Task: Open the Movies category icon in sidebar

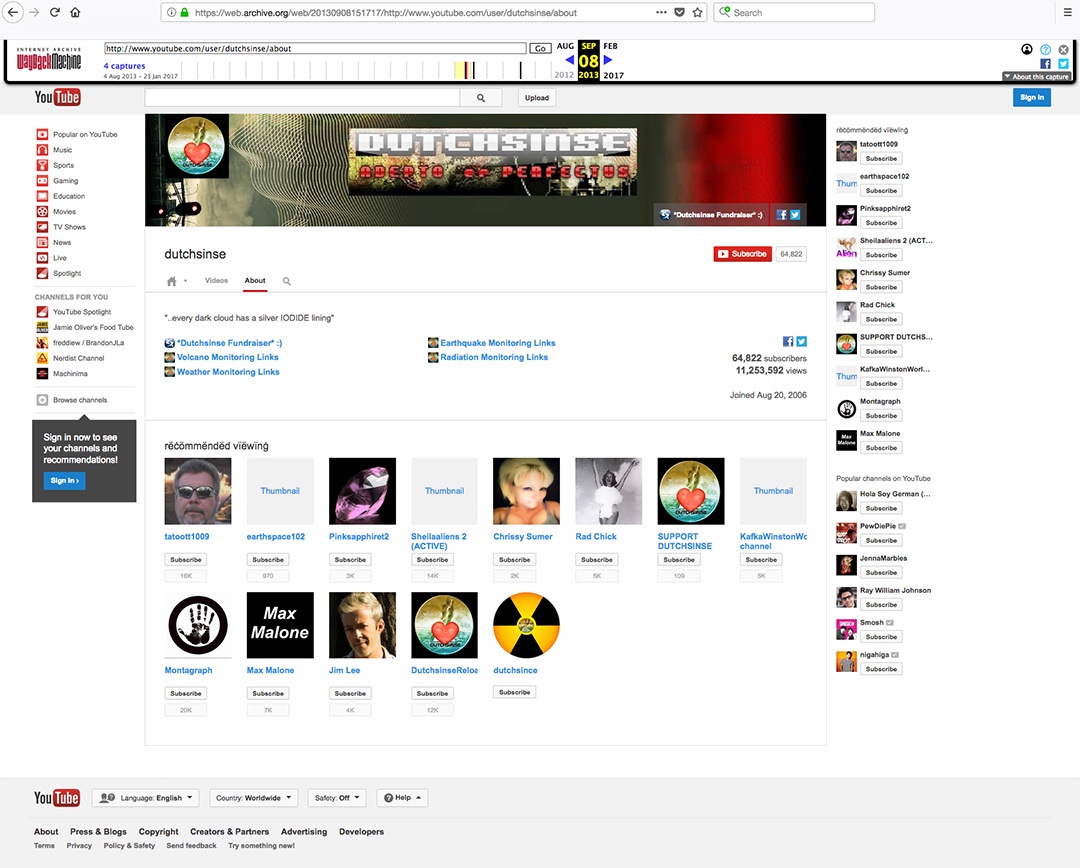Action: point(42,211)
